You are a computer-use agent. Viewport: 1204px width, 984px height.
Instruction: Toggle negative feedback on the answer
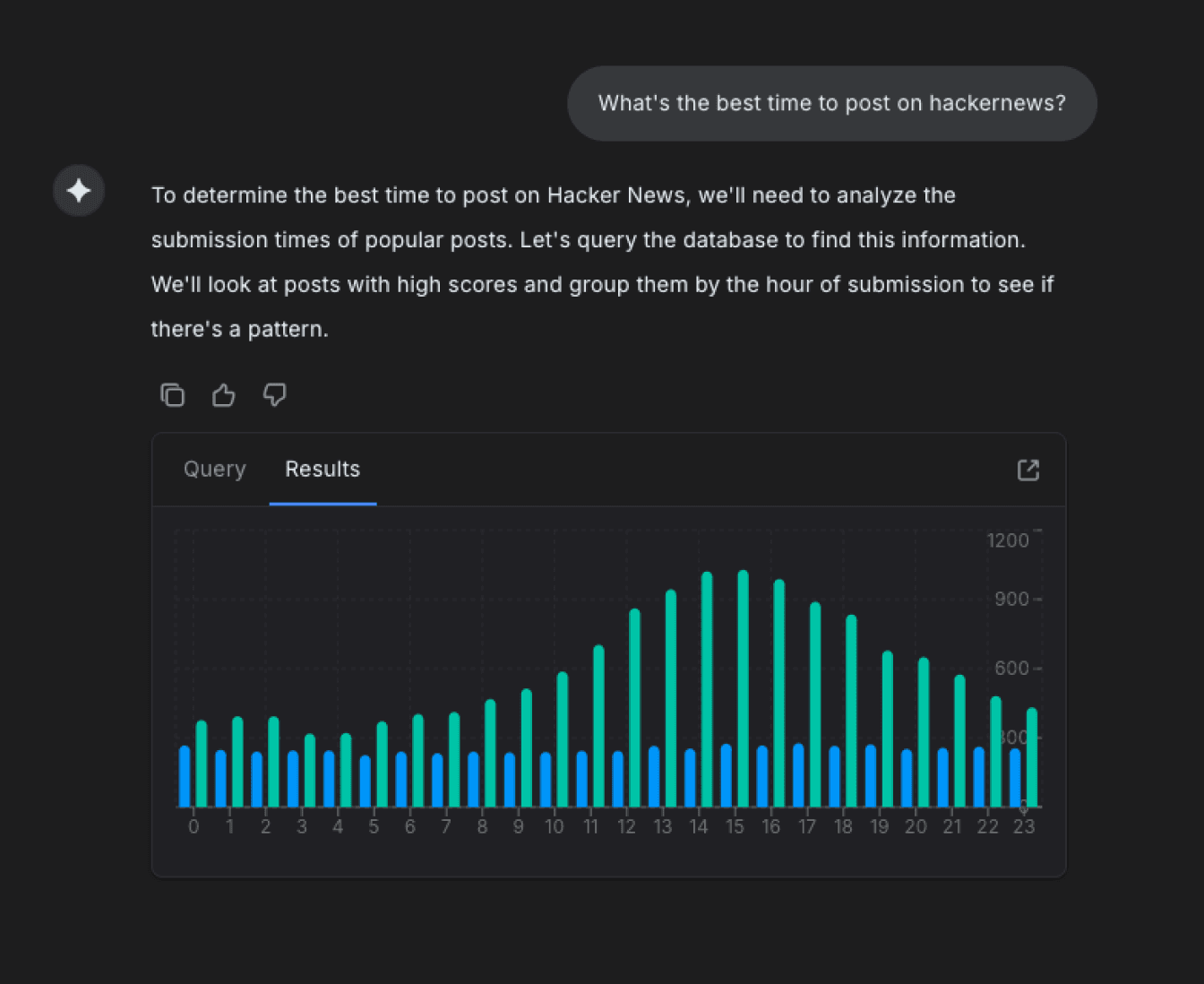tap(274, 394)
